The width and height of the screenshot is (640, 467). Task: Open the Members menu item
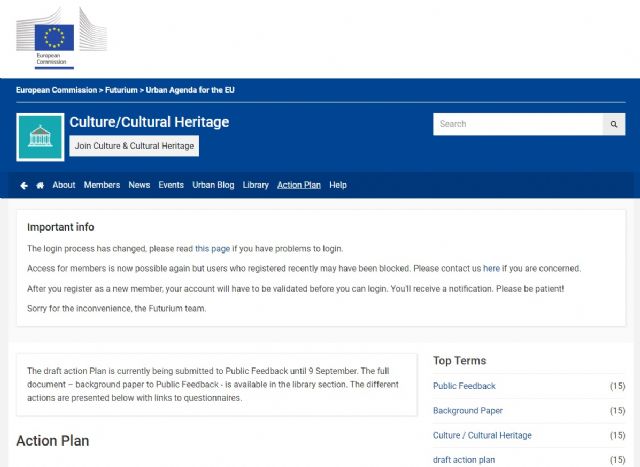coord(102,185)
